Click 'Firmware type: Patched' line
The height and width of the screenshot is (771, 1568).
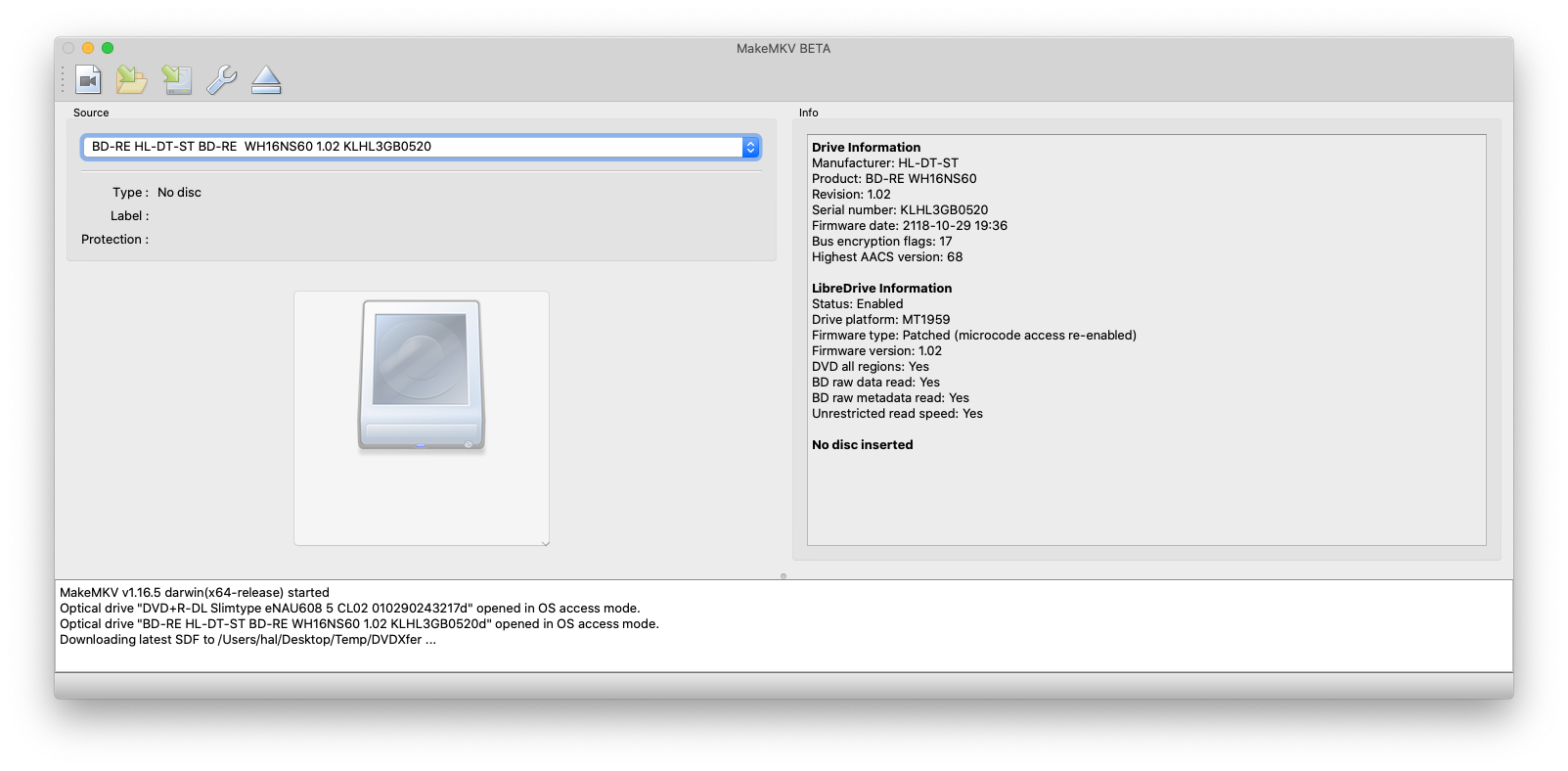tap(974, 336)
